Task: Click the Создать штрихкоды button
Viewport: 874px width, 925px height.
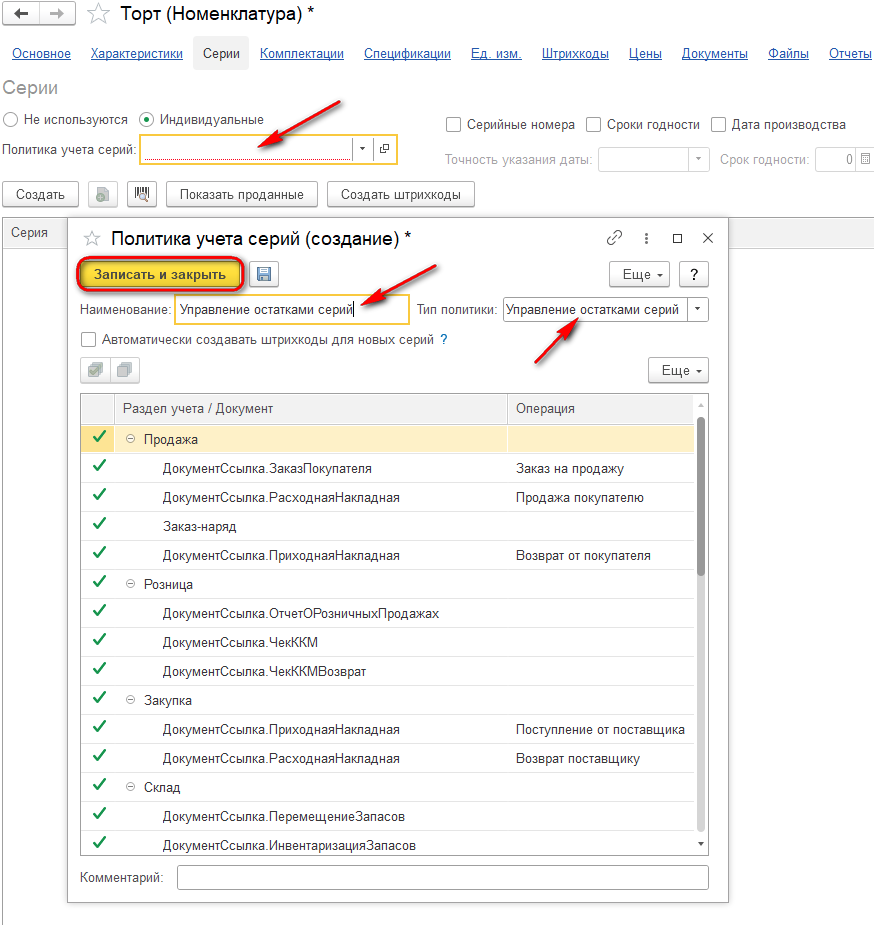Action: coord(401,194)
